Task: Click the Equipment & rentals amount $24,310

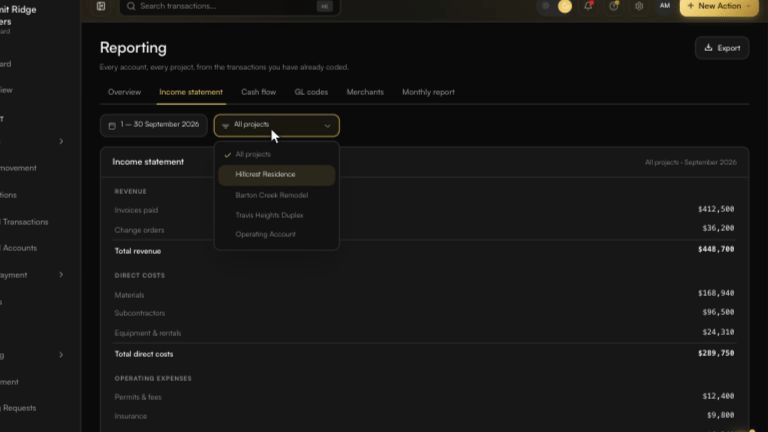Action: [x=718, y=332]
